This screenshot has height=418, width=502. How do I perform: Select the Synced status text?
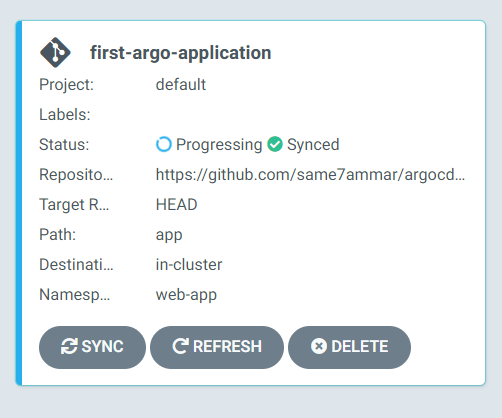click(313, 145)
